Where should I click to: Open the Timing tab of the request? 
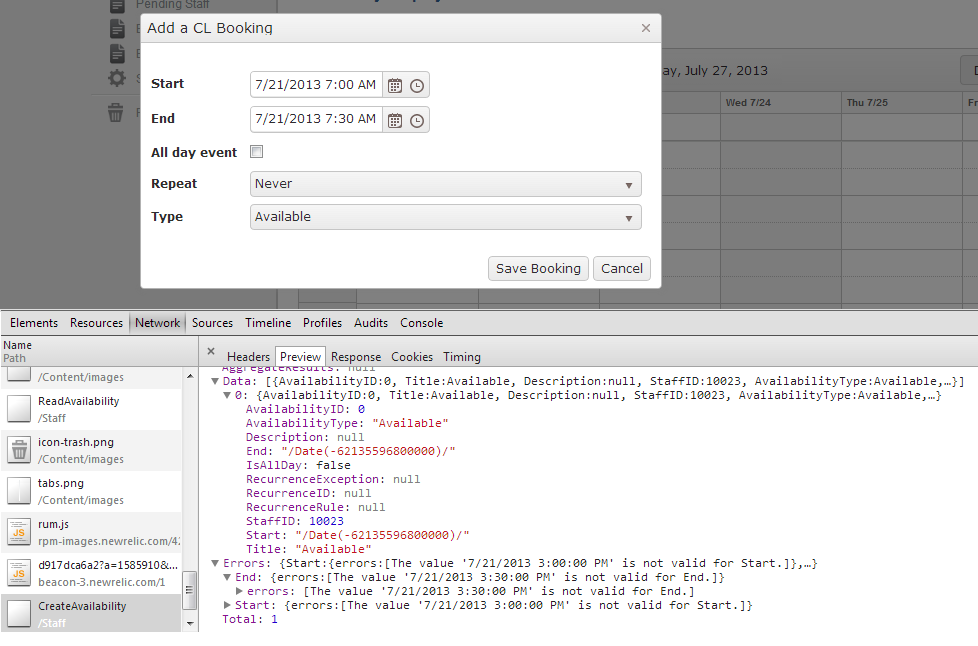pyautogui.click(x=462, y=357)
